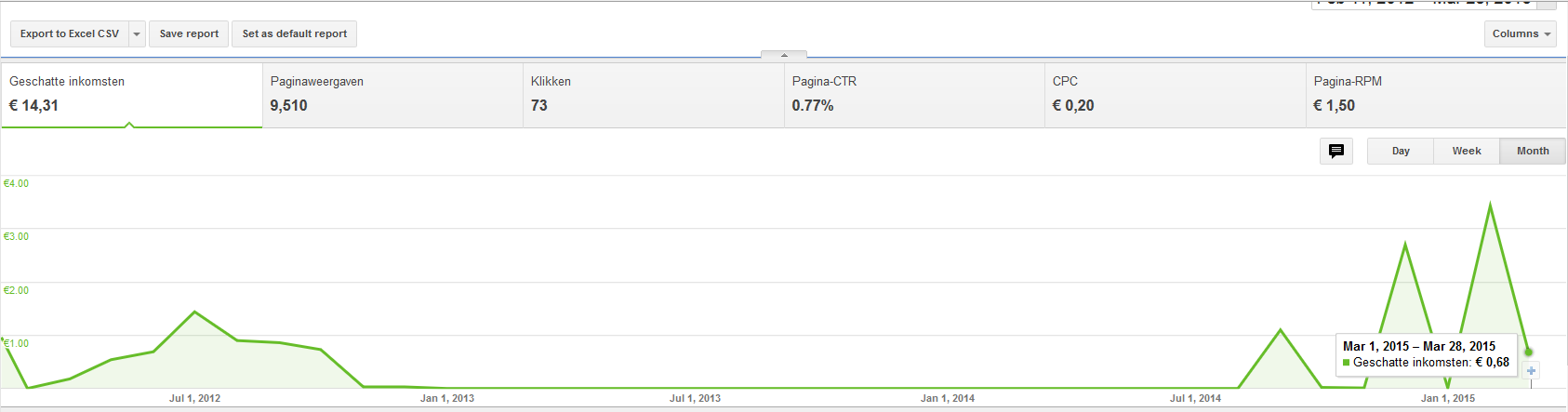
Task: Open the Export to Excel CSV dropdown arrow
Action: pos(137,34)
